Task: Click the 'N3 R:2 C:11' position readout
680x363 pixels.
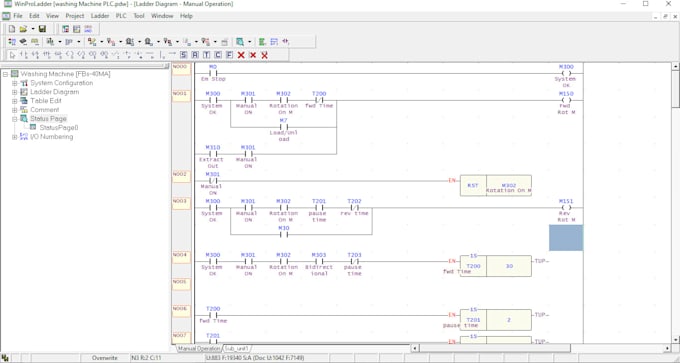Action: (146, 358)
